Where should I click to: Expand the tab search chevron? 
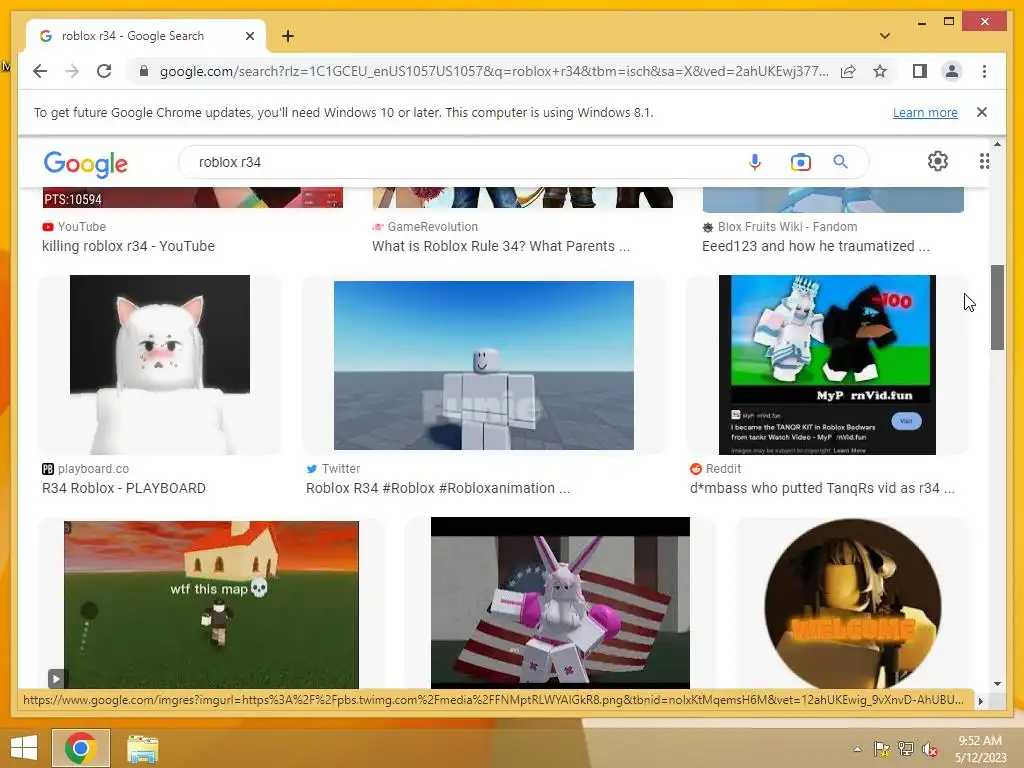click(884, 36)
